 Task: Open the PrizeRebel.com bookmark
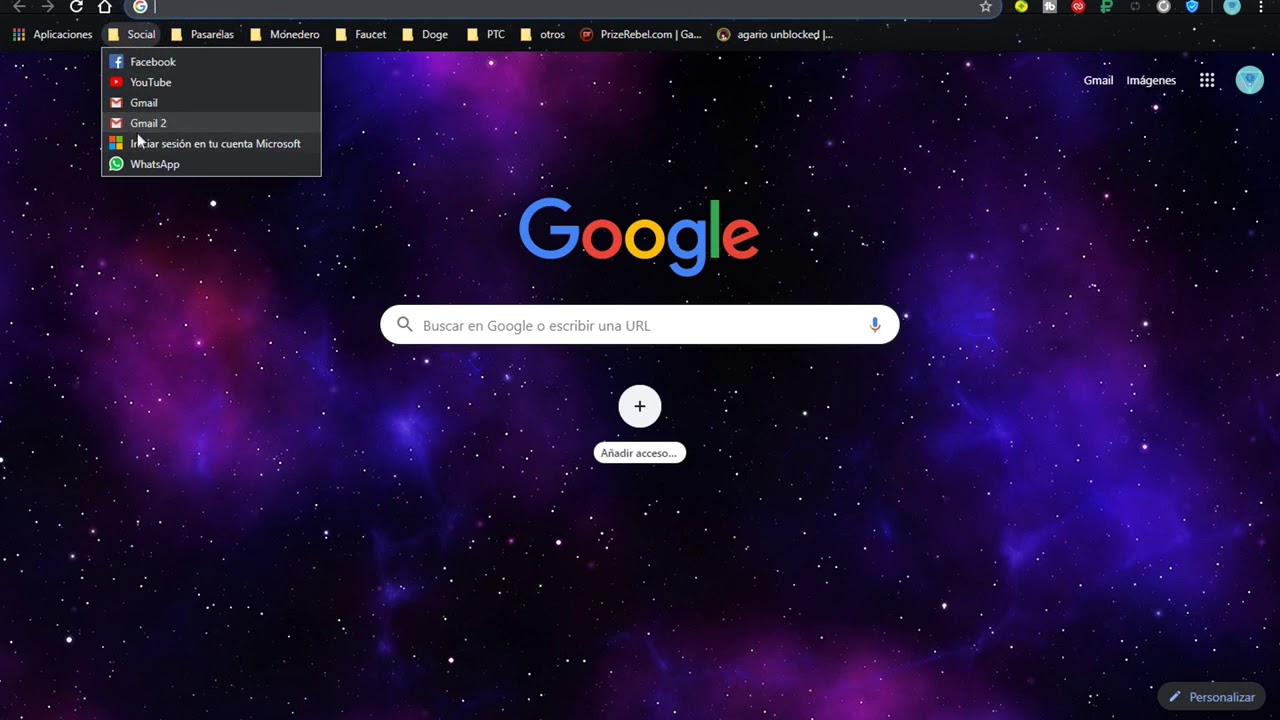point(640,34)
